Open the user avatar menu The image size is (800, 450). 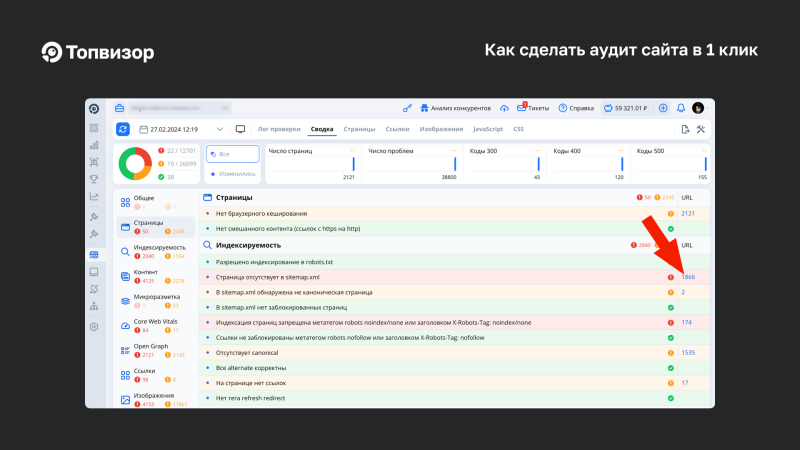pyautogui.click(x=698, y=108)
